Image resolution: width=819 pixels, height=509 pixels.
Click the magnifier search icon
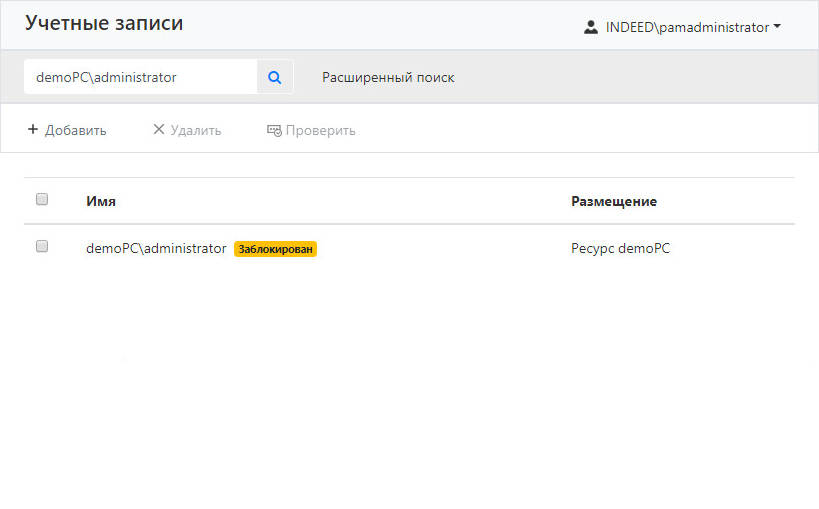click(x=275, y=77)
